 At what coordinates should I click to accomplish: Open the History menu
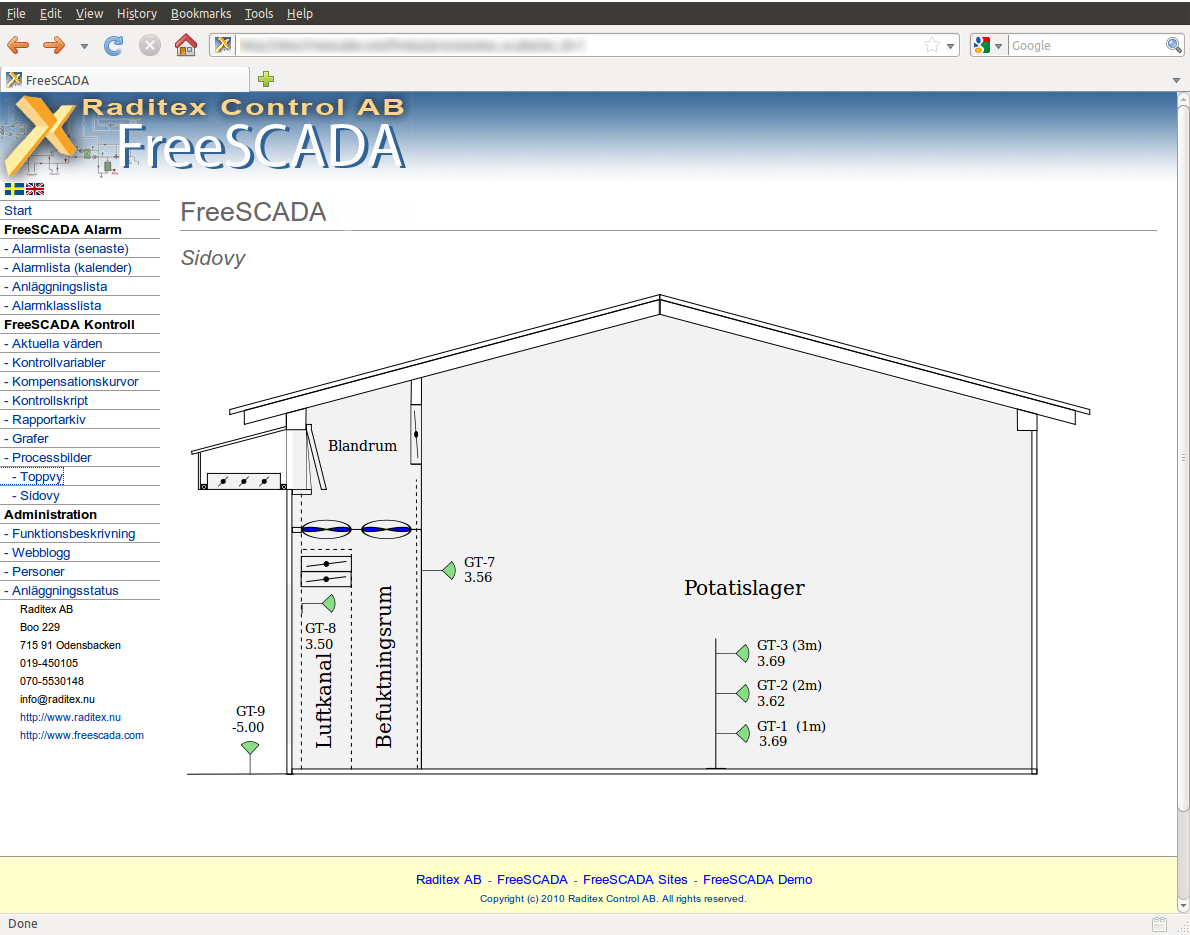[x=137, y=14]
